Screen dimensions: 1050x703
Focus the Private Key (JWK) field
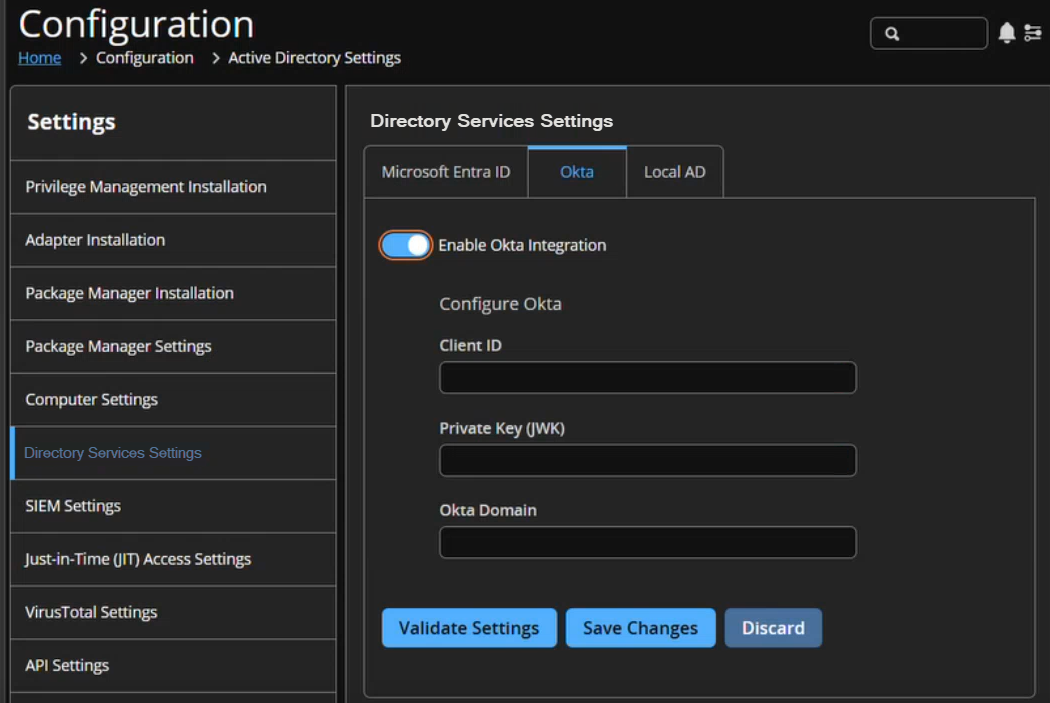click(x=648, y=461)
